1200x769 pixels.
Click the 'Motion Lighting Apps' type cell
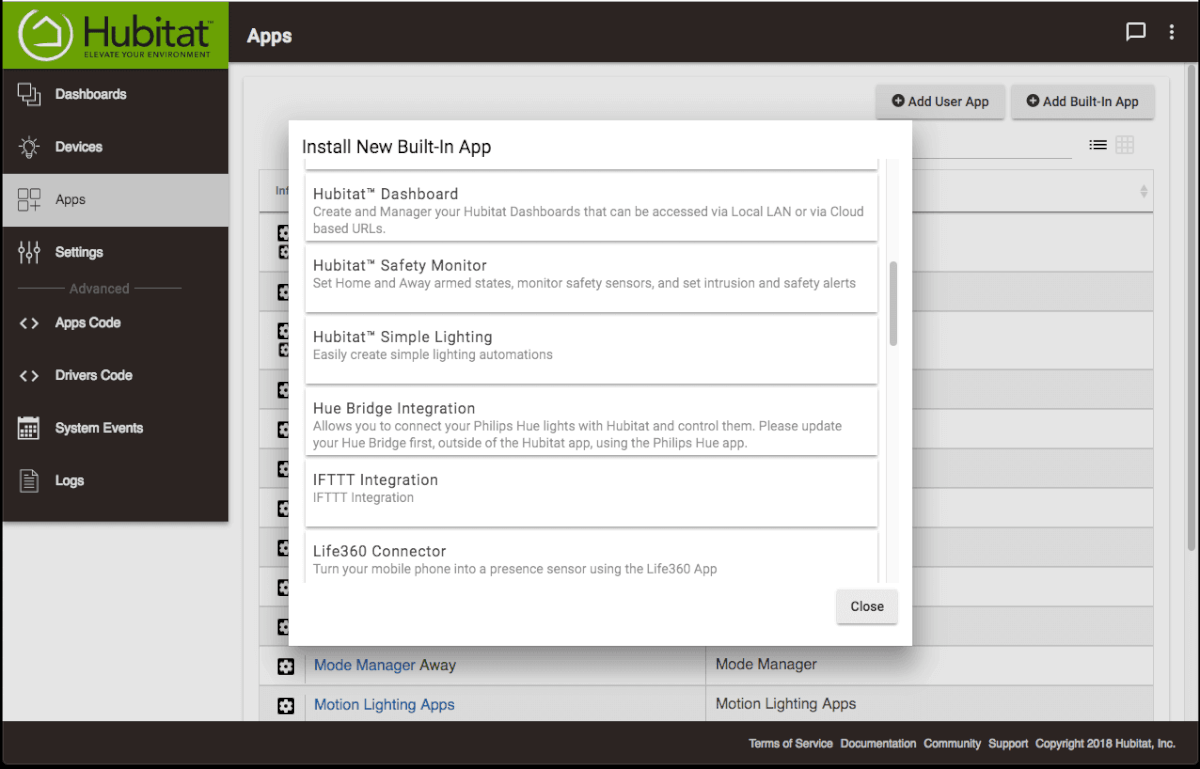click(x=929, y=704)
